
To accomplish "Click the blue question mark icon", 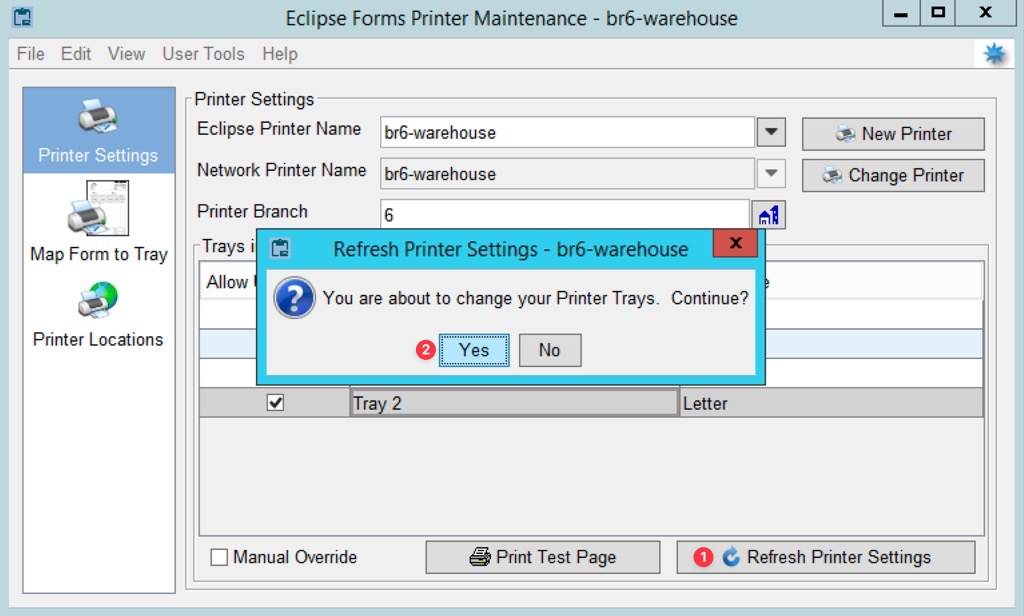I will [x=295, y=298].
